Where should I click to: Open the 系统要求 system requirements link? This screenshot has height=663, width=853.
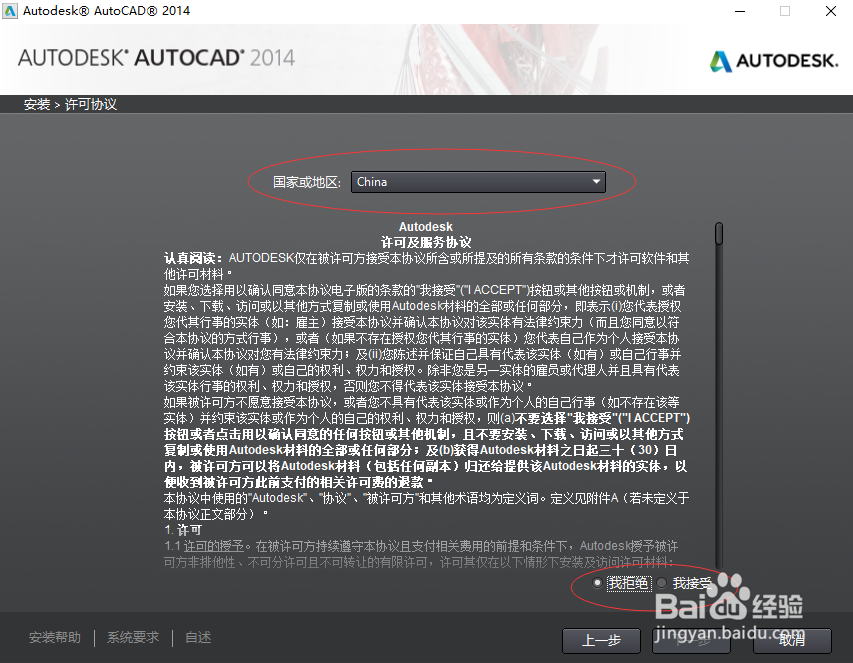click(x=132, y=636)
